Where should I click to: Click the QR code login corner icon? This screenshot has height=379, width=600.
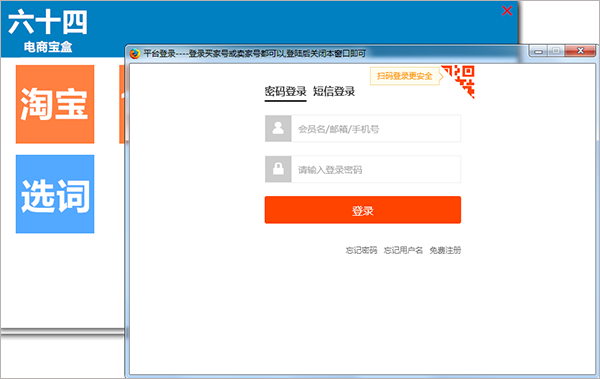[x=458, y=82]
